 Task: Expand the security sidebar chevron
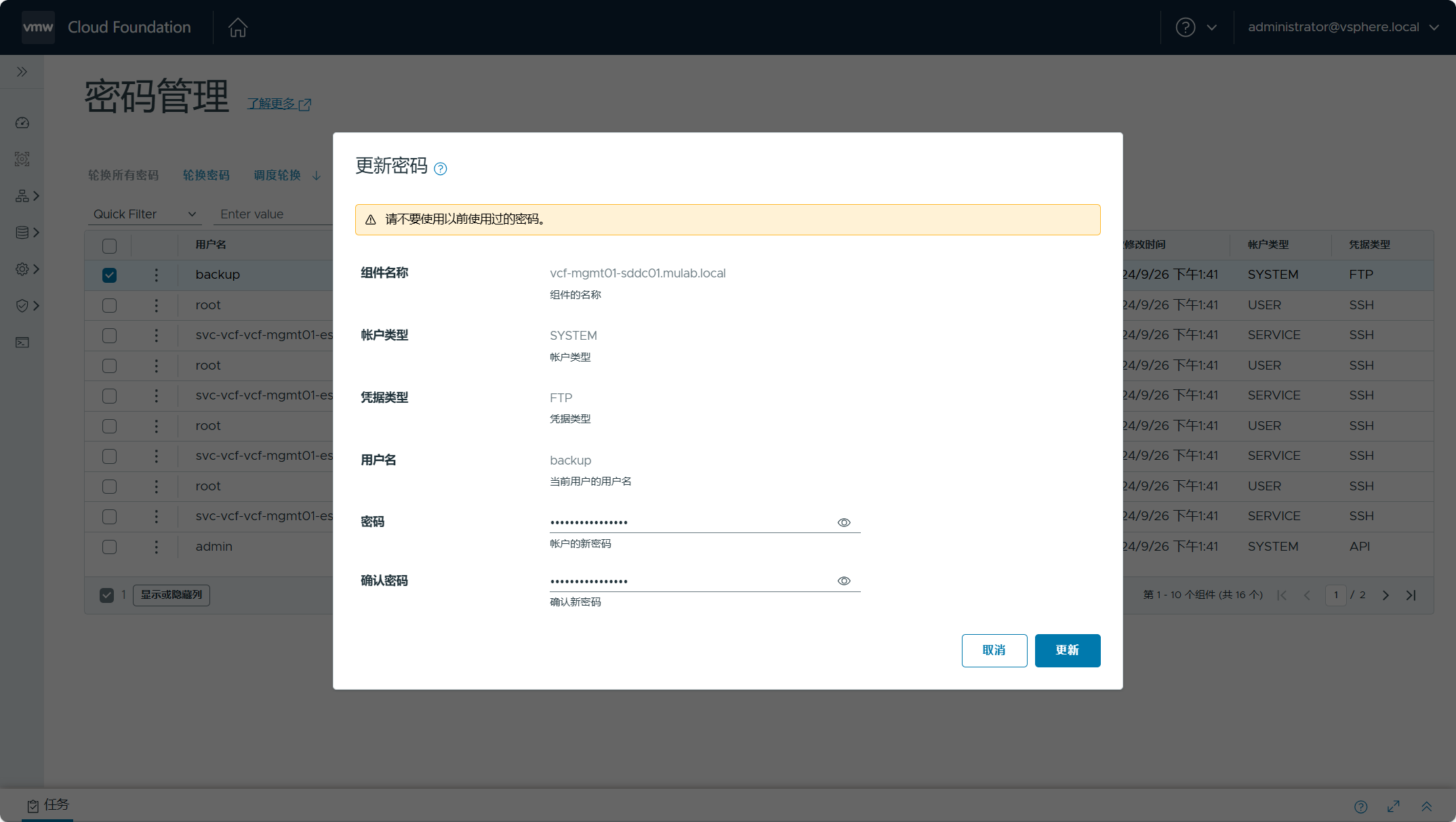[36, 306]
